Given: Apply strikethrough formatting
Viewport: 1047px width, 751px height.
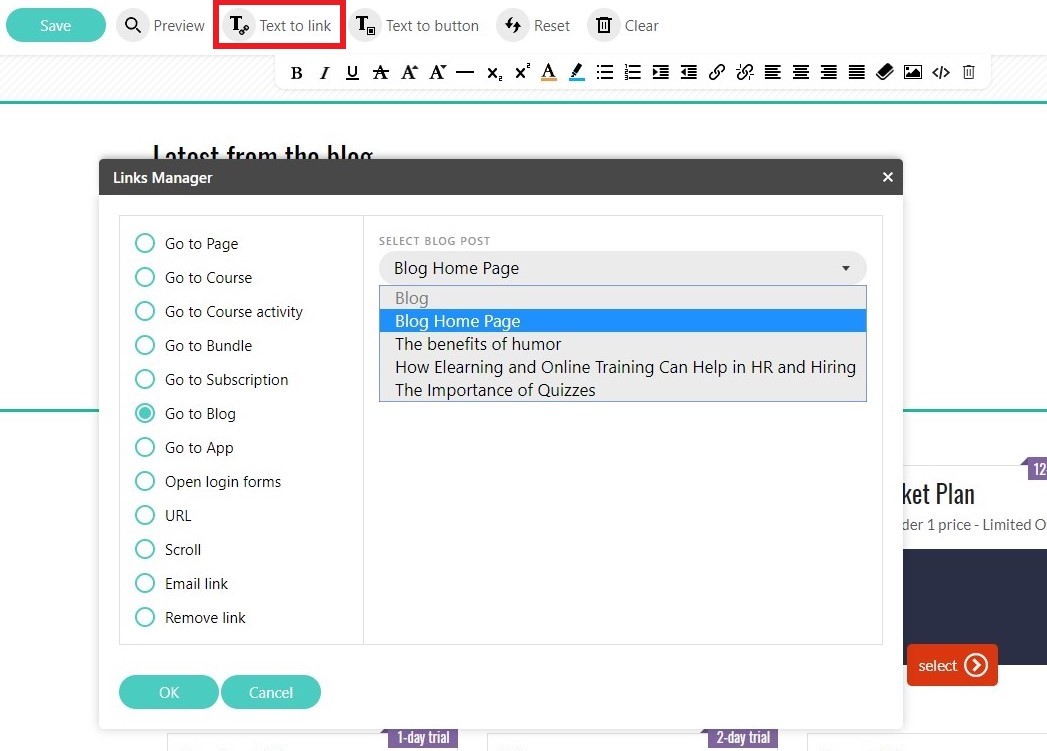Looking at the screenshot, I should tap(381, 73).
